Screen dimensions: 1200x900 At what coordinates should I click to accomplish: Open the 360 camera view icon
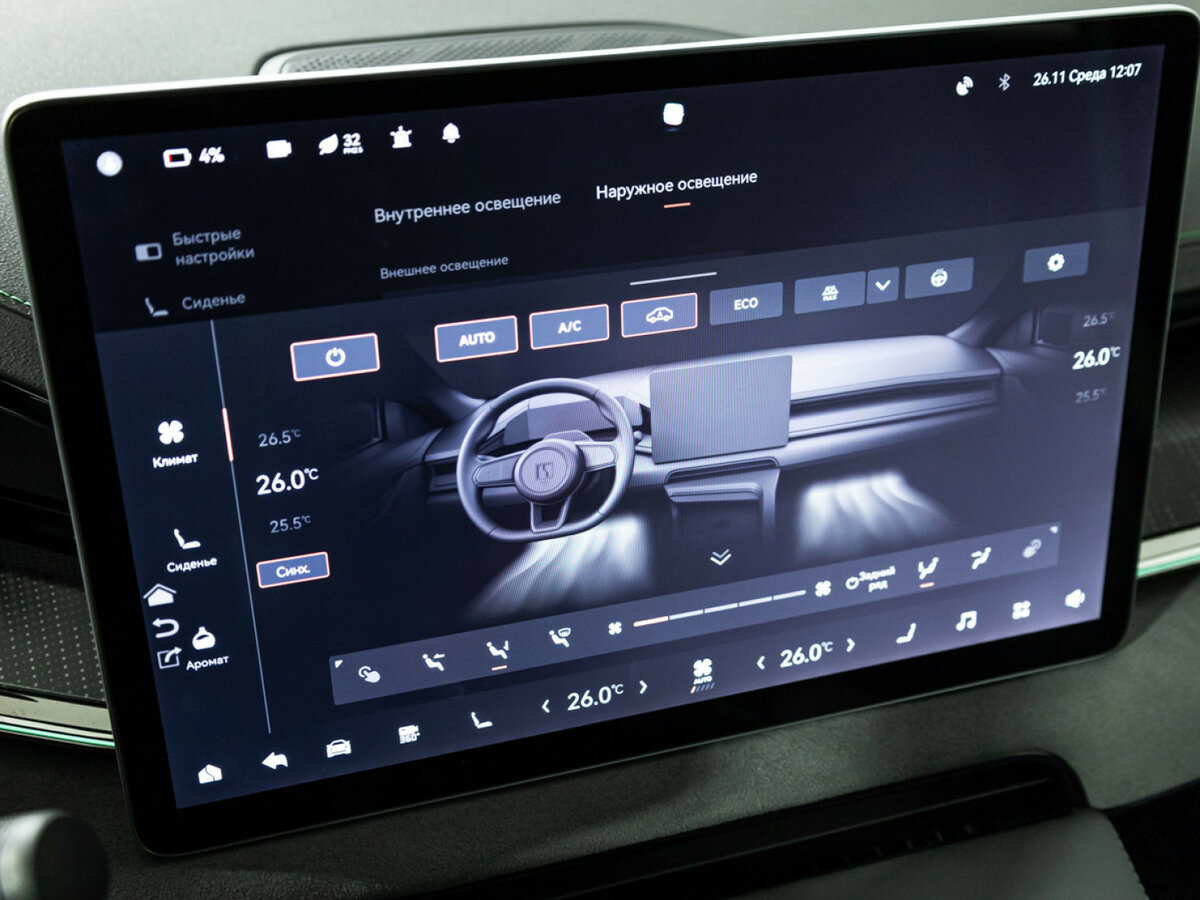[408, 736]
